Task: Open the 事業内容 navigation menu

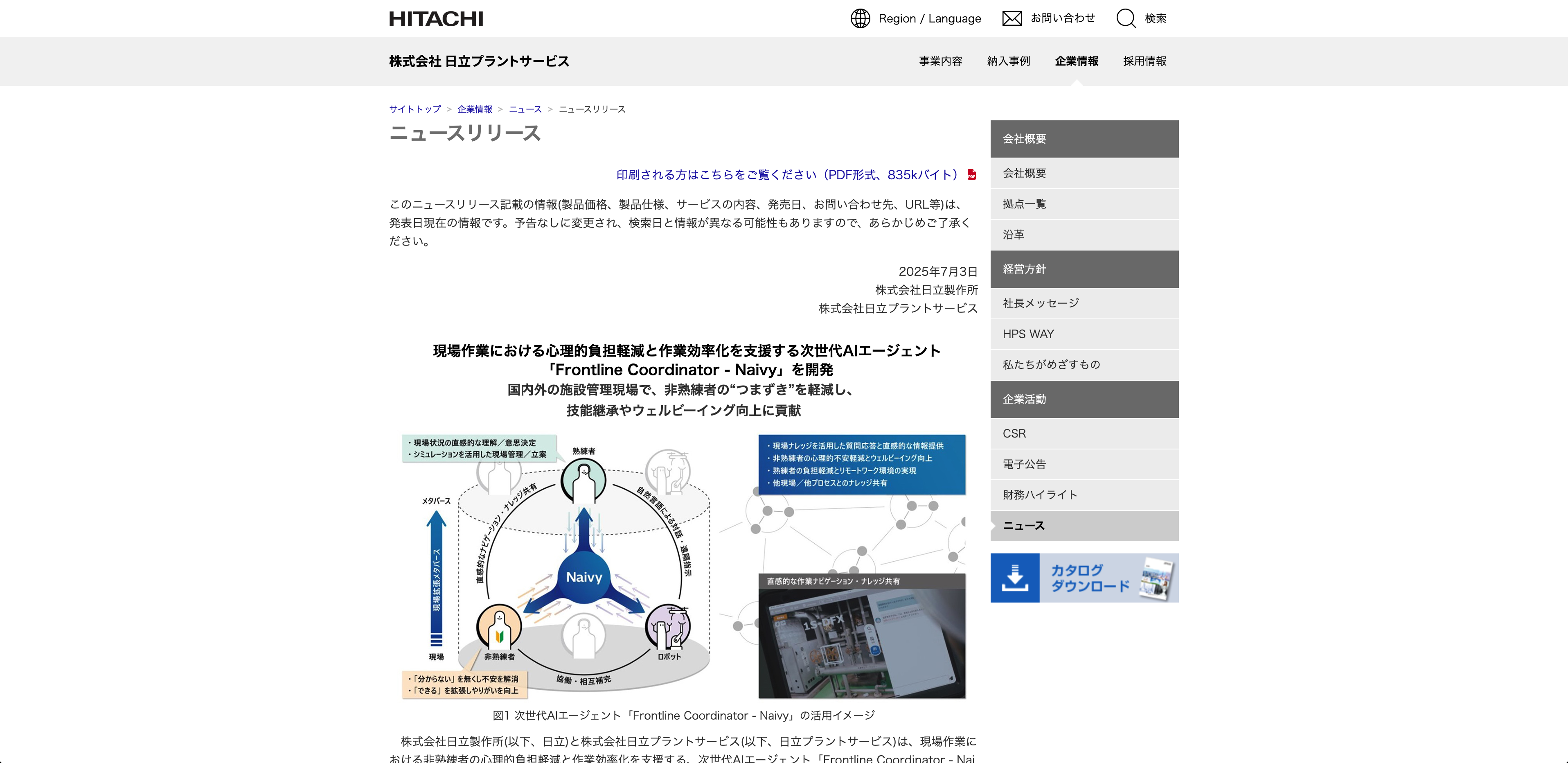Action: (940, 61)
